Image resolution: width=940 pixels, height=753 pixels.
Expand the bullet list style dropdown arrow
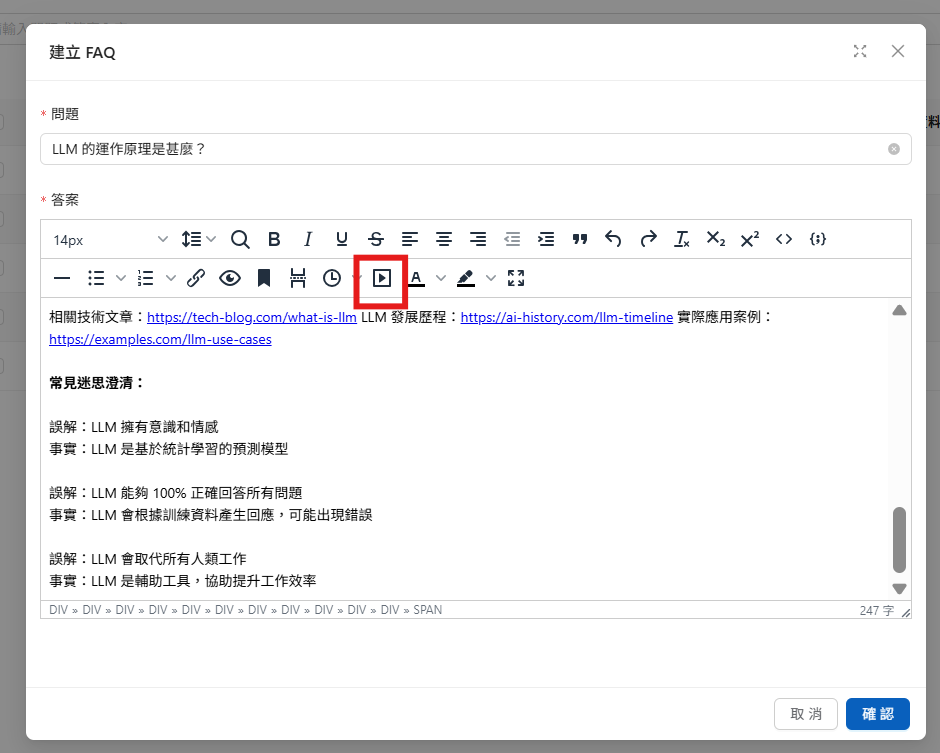click(121, 278)
